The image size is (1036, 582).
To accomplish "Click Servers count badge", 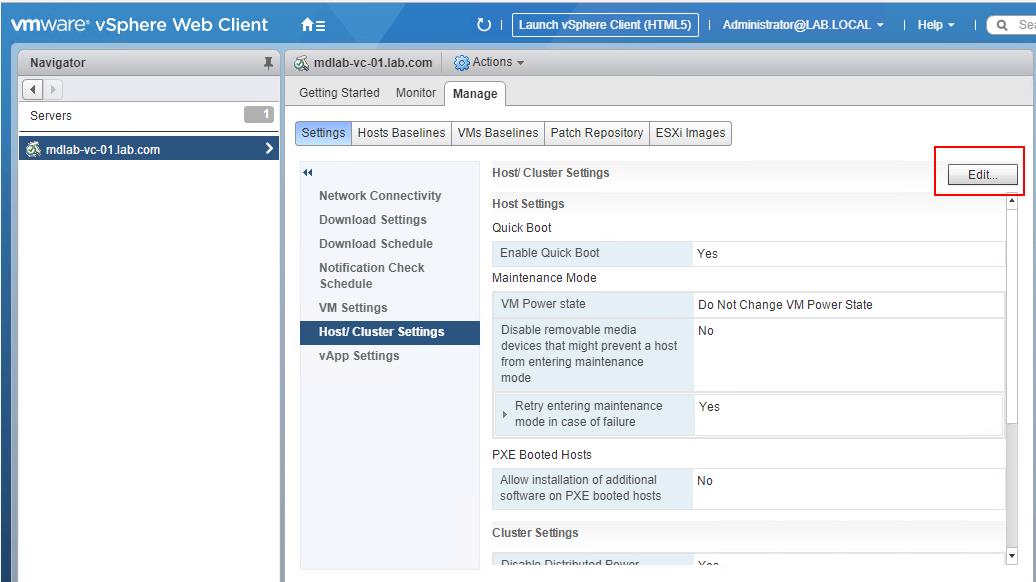I will point(258,114).
